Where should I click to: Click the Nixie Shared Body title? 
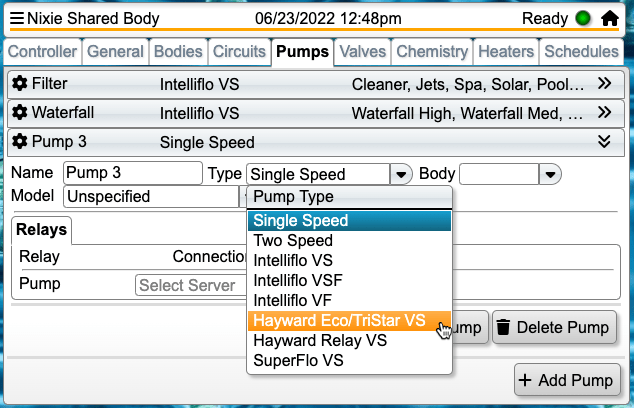tap(93, 19)
